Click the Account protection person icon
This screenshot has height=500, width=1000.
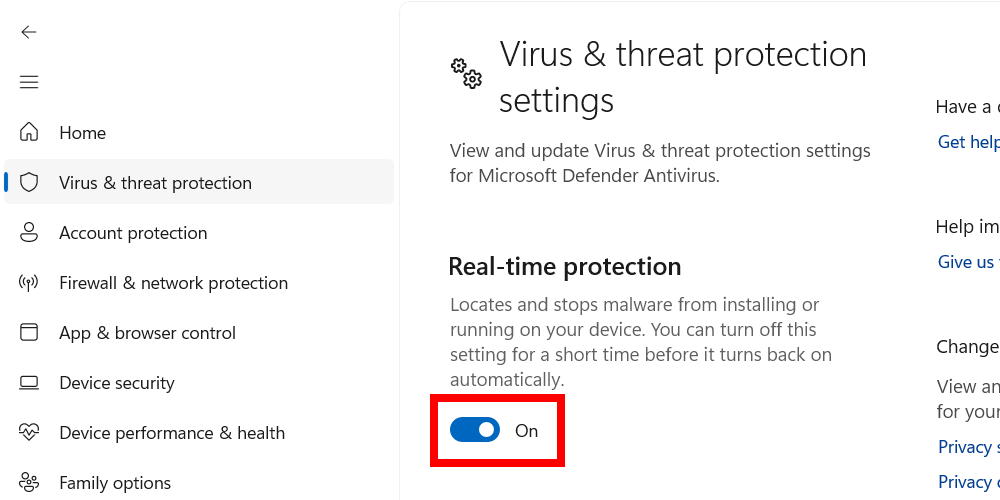click(x=29, y=233)
